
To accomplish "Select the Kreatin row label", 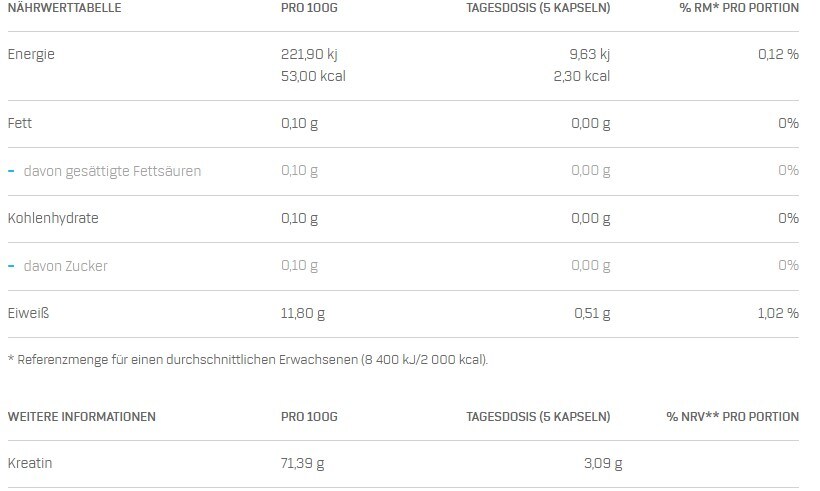I will (30, 463).
